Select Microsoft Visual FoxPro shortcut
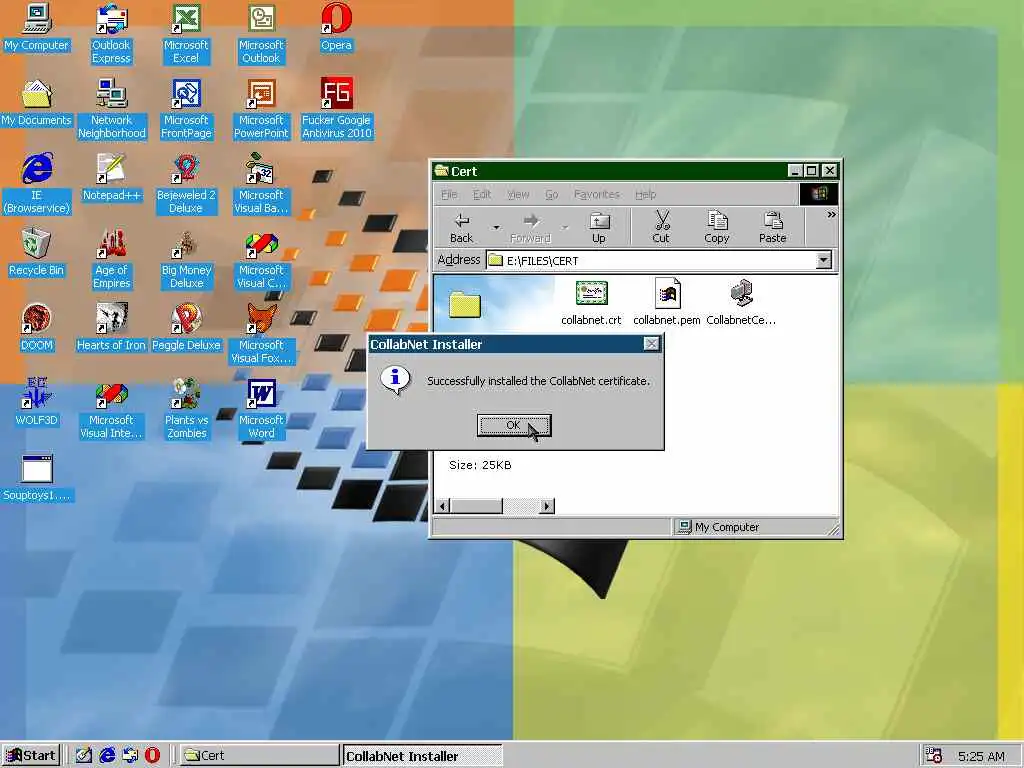 261,334
